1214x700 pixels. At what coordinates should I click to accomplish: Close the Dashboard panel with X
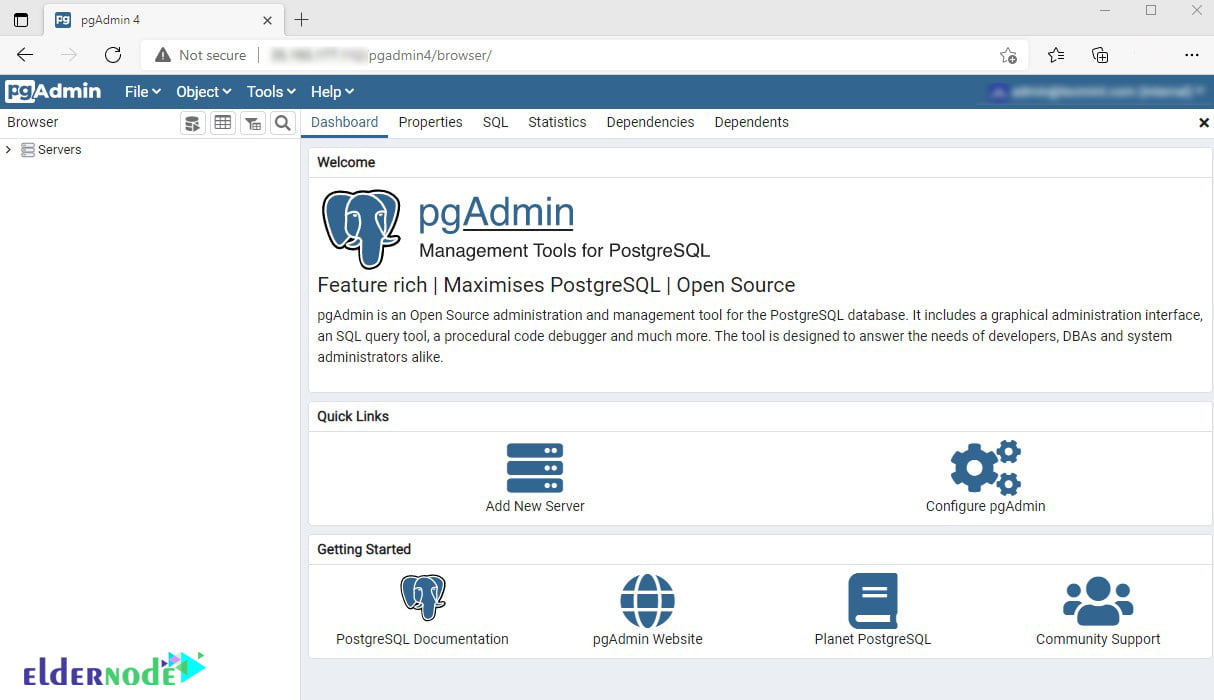[x=1204, y=123]
